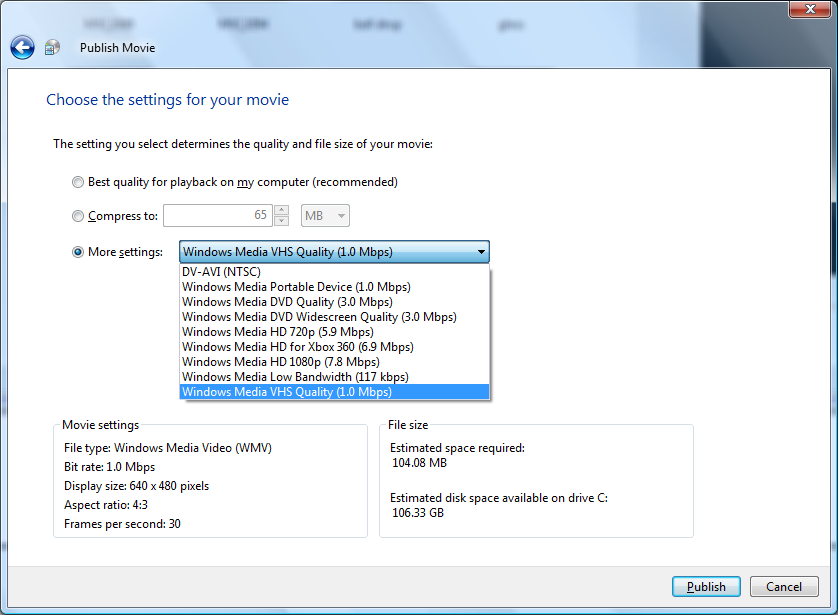Click 'Choose the settings for your movie' heading
838x615 pixels.
167,100
